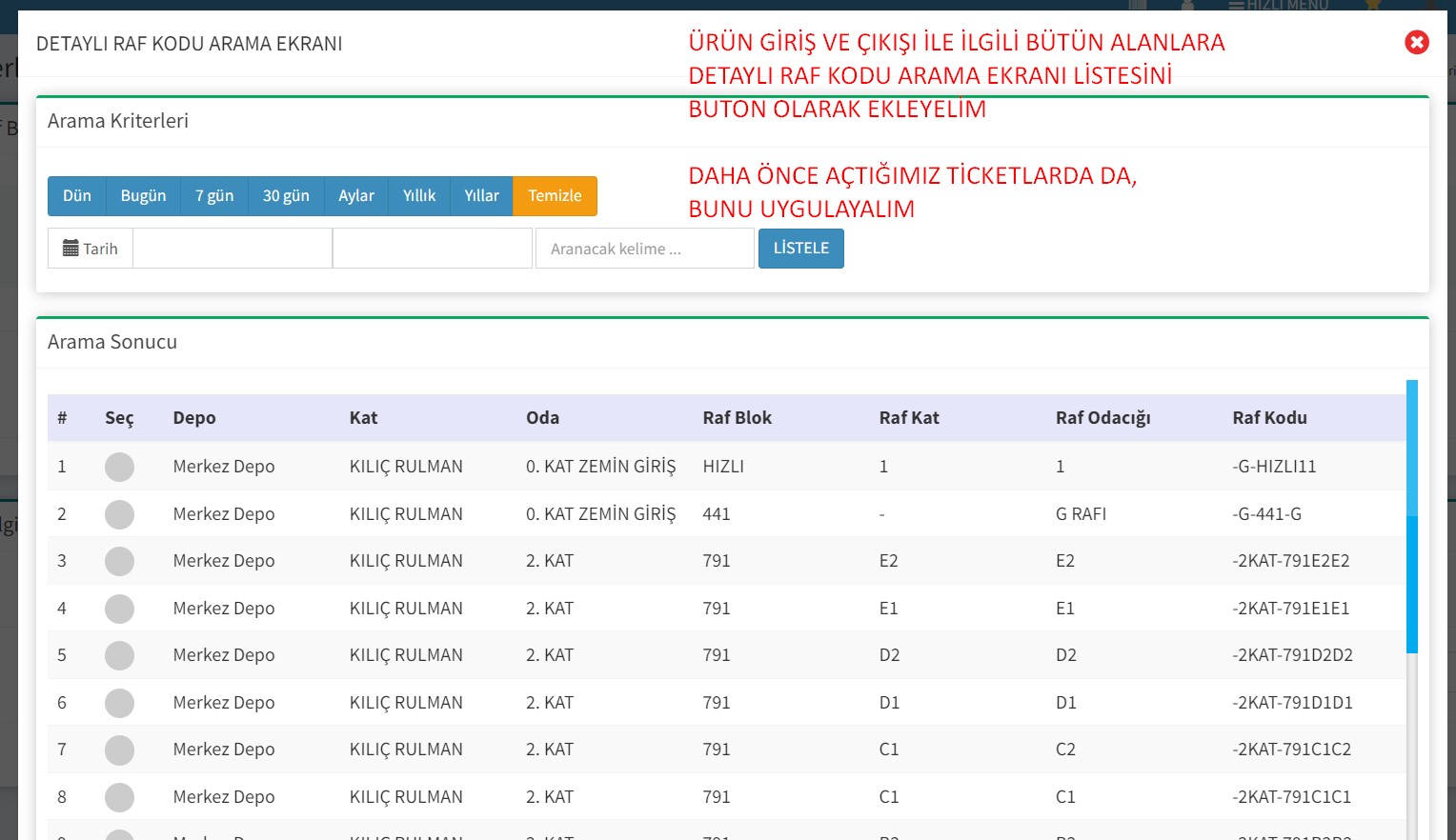Filter by Dün (yesterday)
This screenshot has width=1456, height=840.
[x=77, y=196]
